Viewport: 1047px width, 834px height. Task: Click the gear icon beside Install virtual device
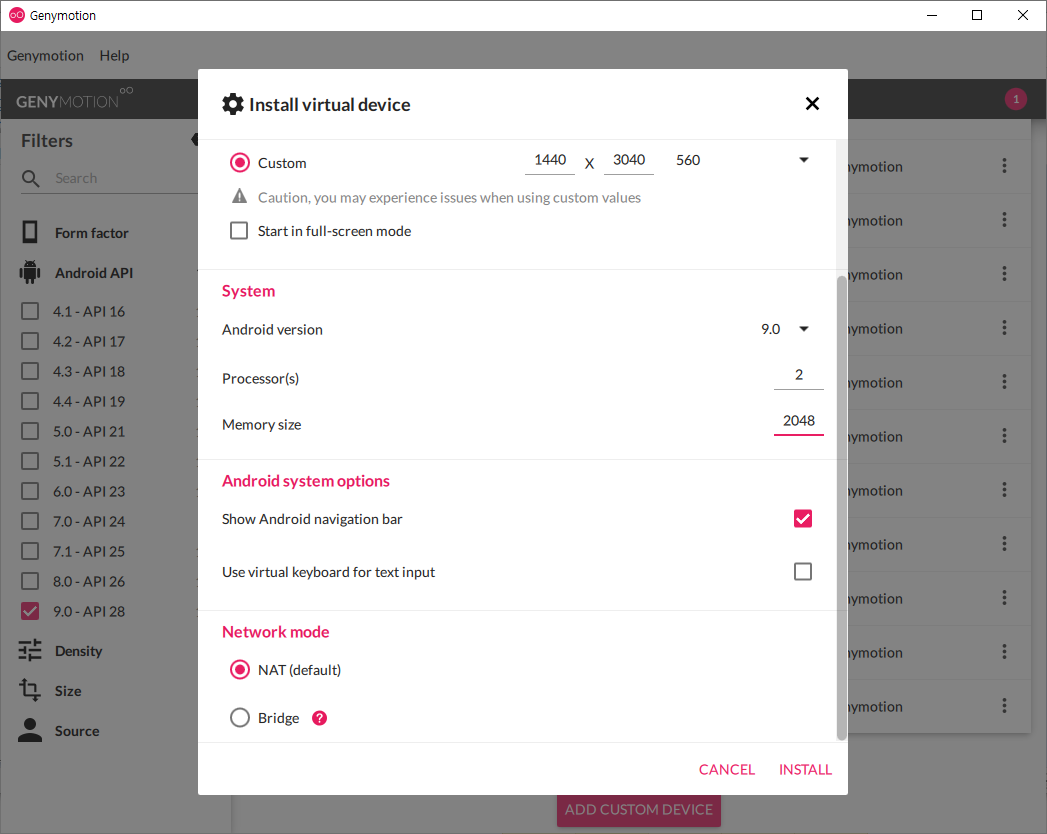(x=232, y=104)
